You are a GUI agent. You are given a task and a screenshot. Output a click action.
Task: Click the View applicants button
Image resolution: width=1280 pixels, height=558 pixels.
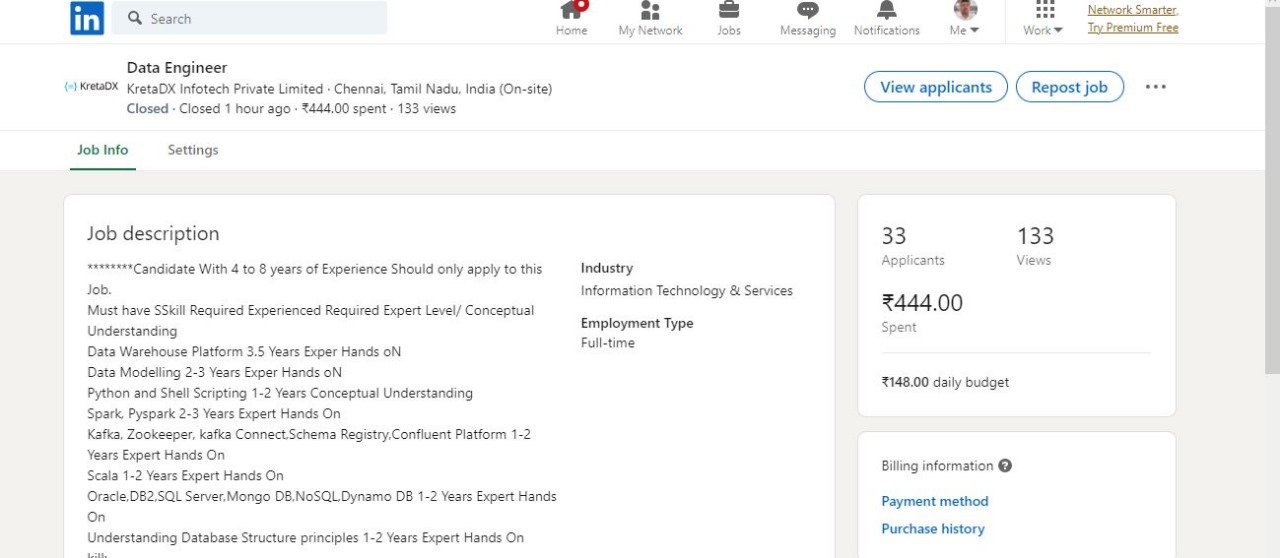(x=935, y=87)
